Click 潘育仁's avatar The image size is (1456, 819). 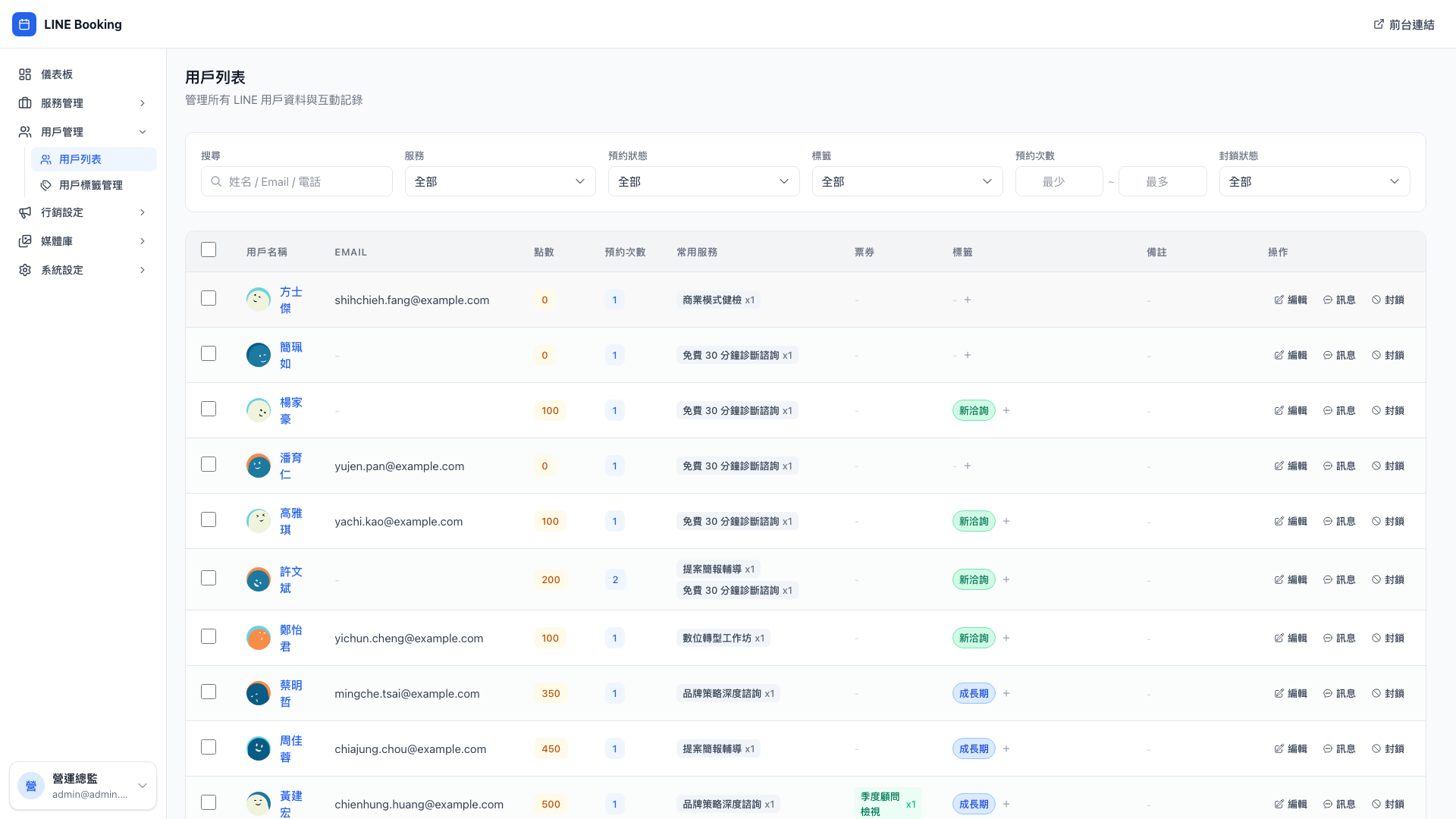(259, 466)
